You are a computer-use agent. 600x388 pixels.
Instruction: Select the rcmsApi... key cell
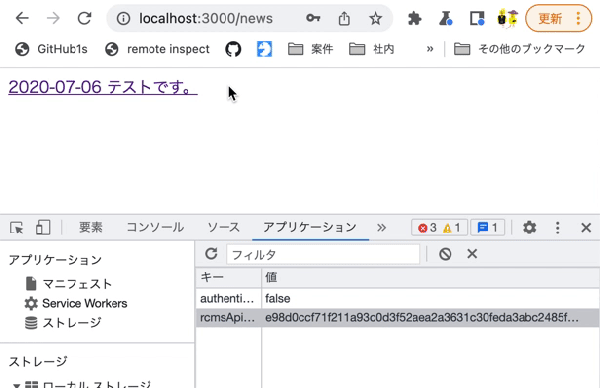click(228, 318)
